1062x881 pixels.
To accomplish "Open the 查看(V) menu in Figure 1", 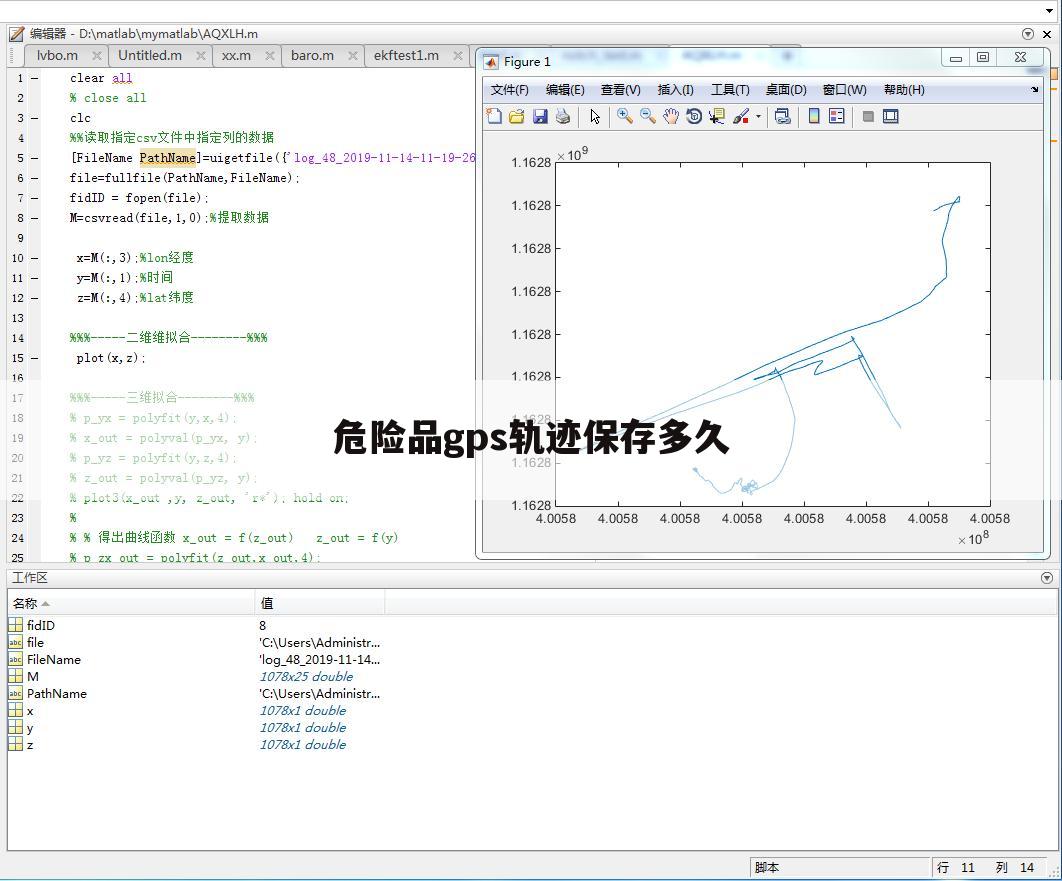I will click(620, 90).
